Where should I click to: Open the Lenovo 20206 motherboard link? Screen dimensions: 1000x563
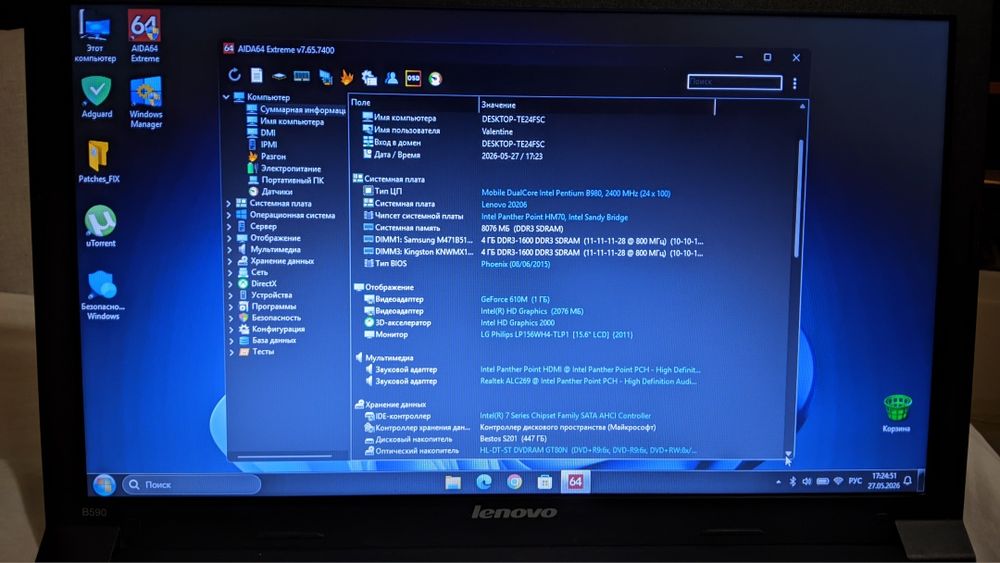tap(504, 205)
